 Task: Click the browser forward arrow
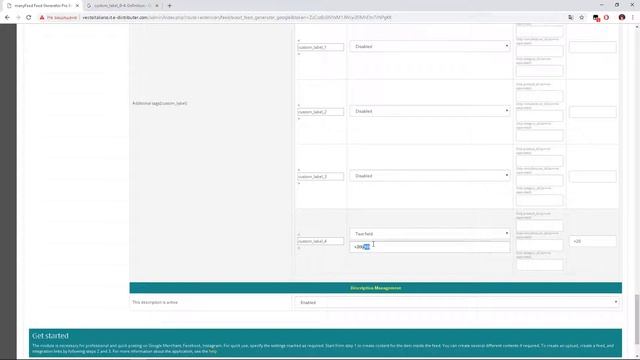pyautogui.click(x=18, y=18)
